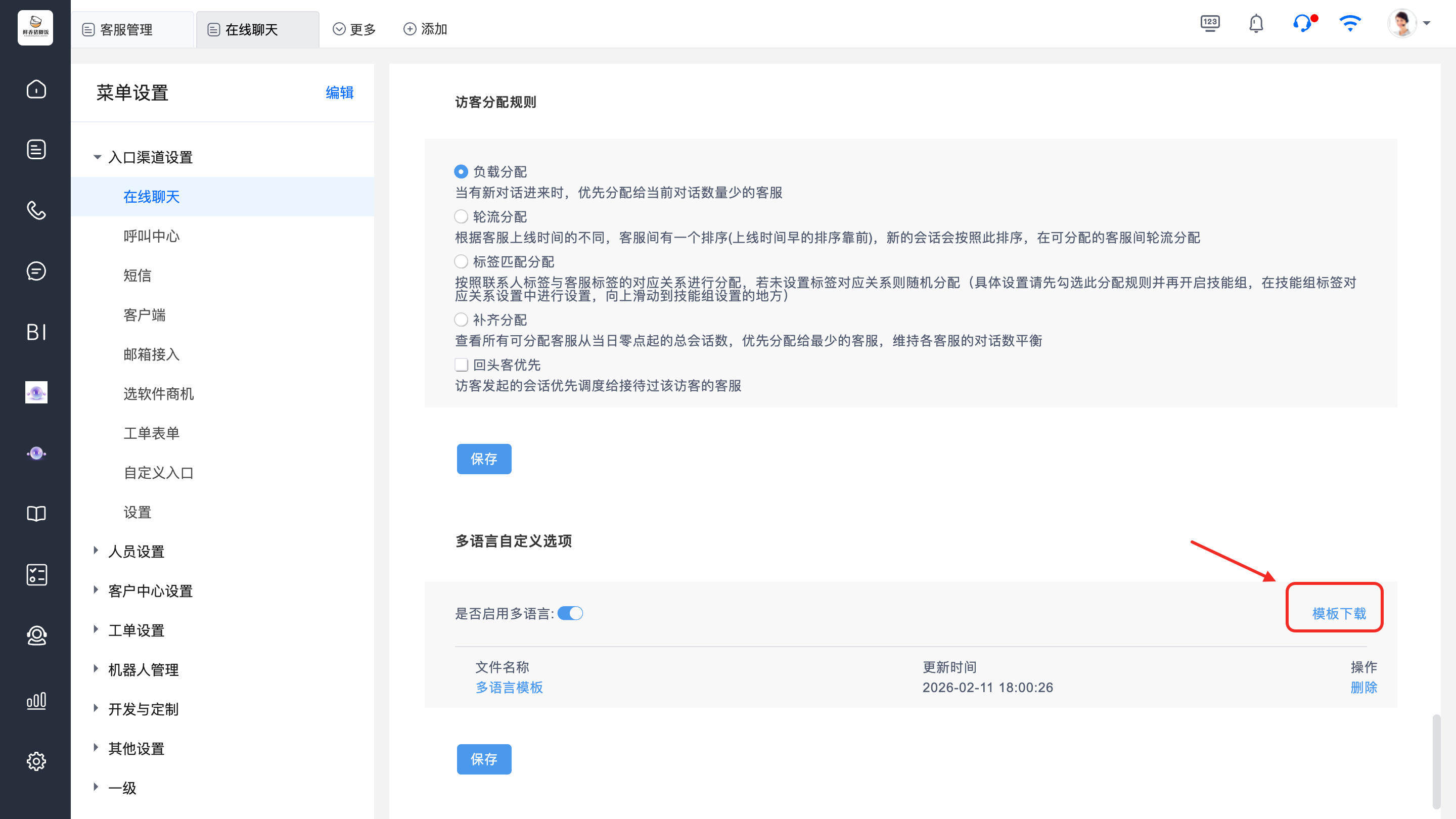Open the knowledge base book icon
The width and height of the screenshot is (1456, 819).
pyautogui.click(x=36, y=513)
